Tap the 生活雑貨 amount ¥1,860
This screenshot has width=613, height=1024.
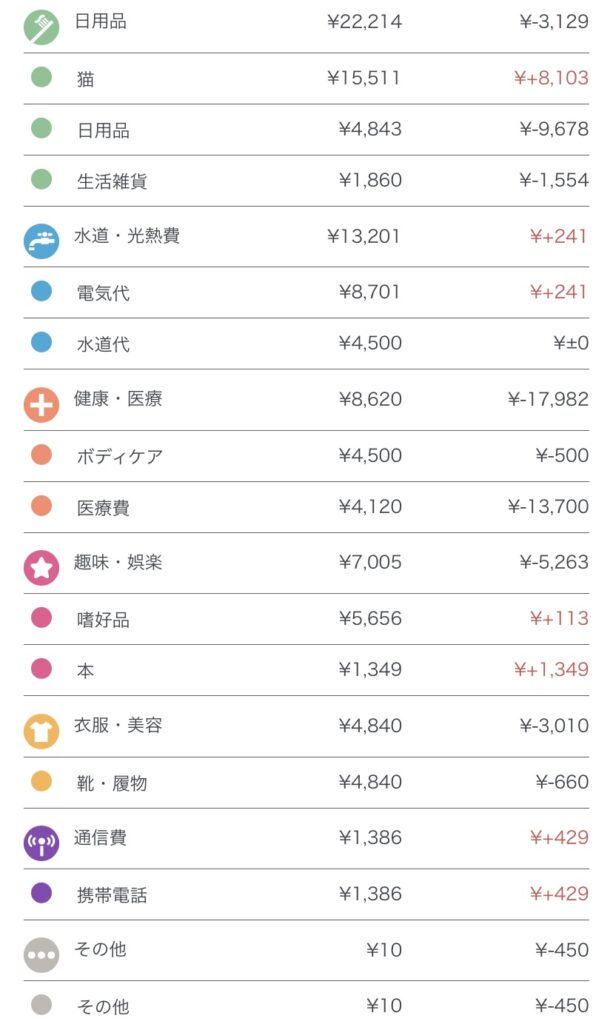pos(370,181)
